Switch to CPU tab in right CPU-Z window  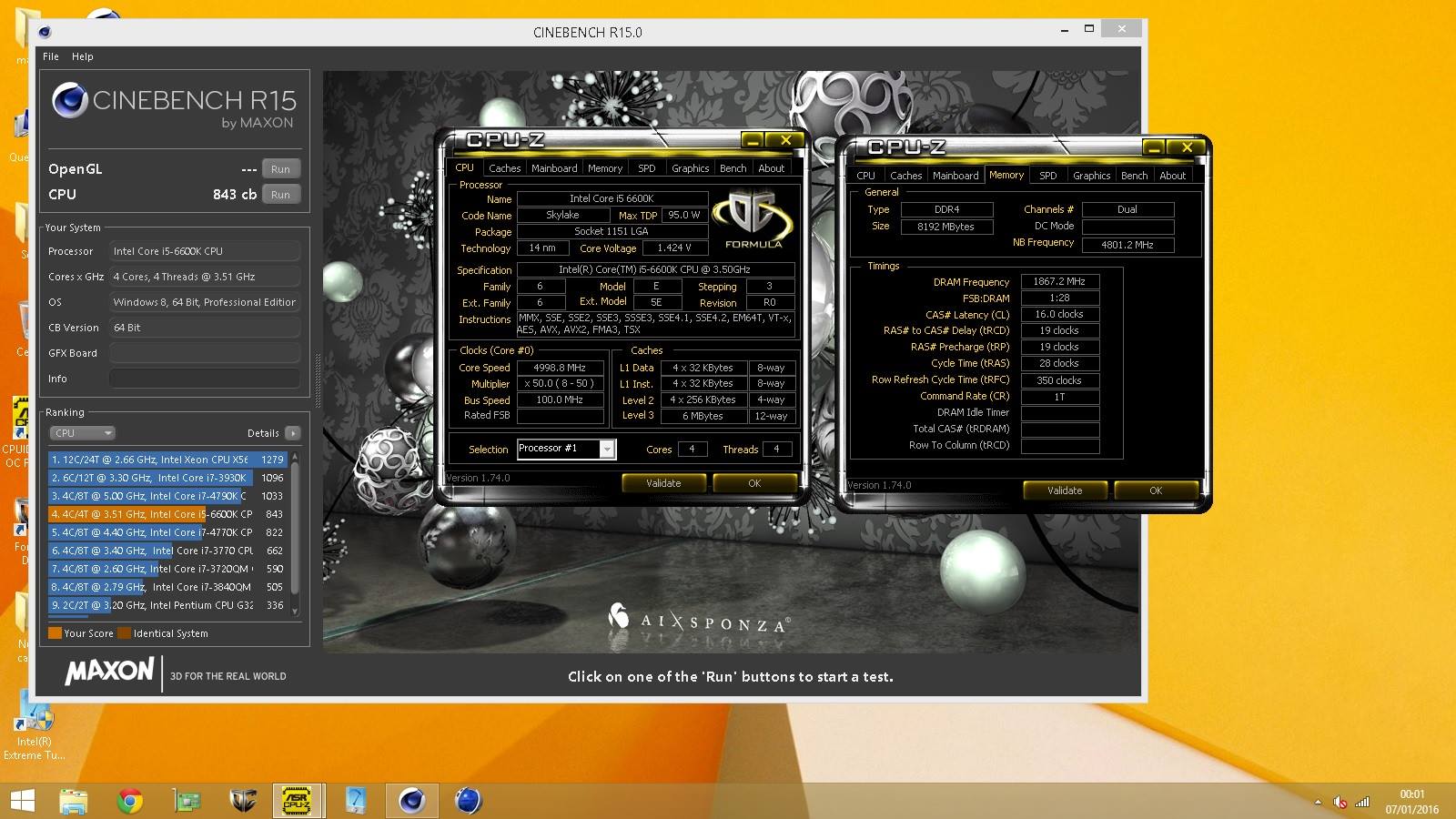click(x=865, y=176)
